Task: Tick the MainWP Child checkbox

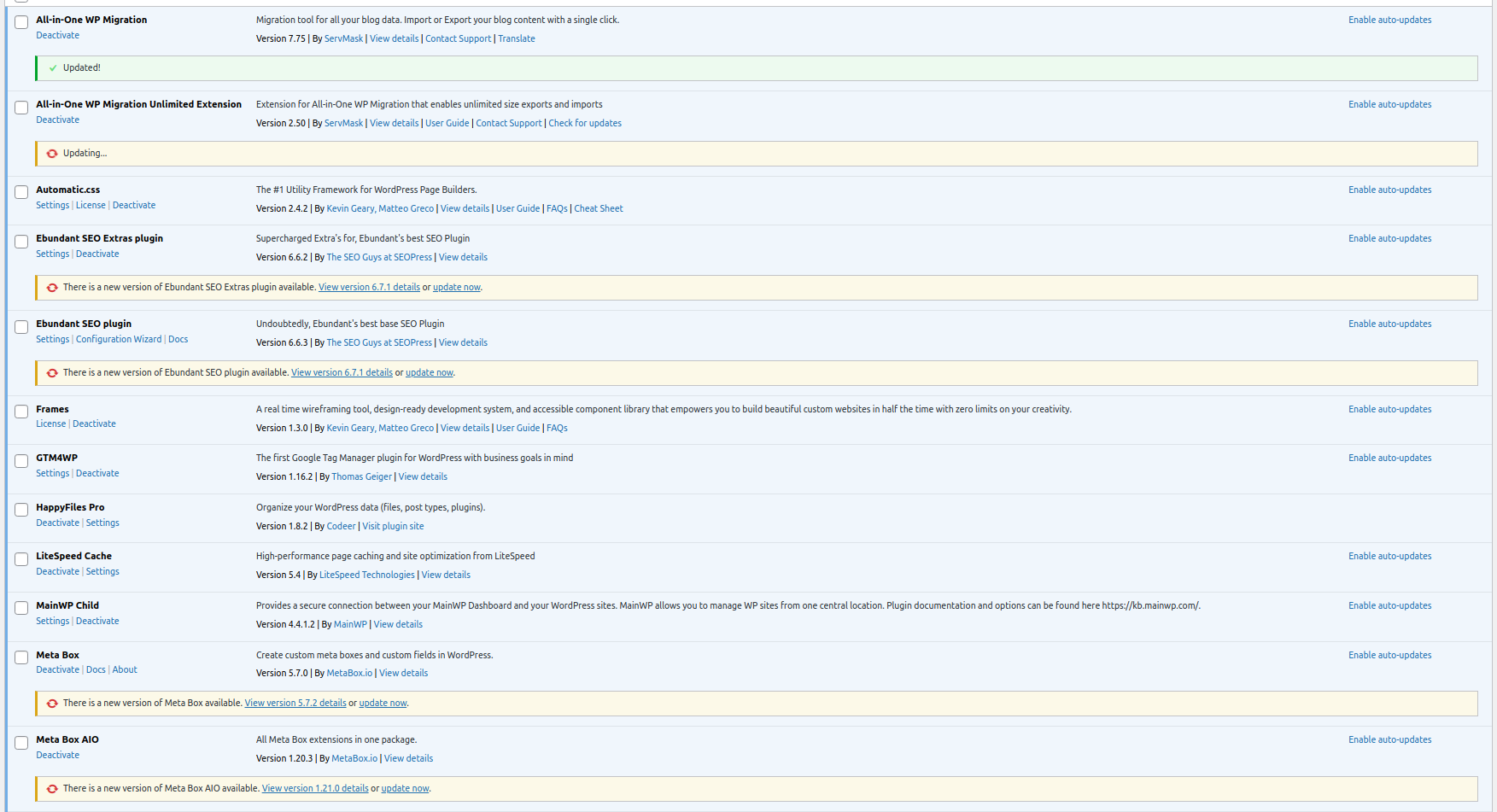Action: pos(21,608)
